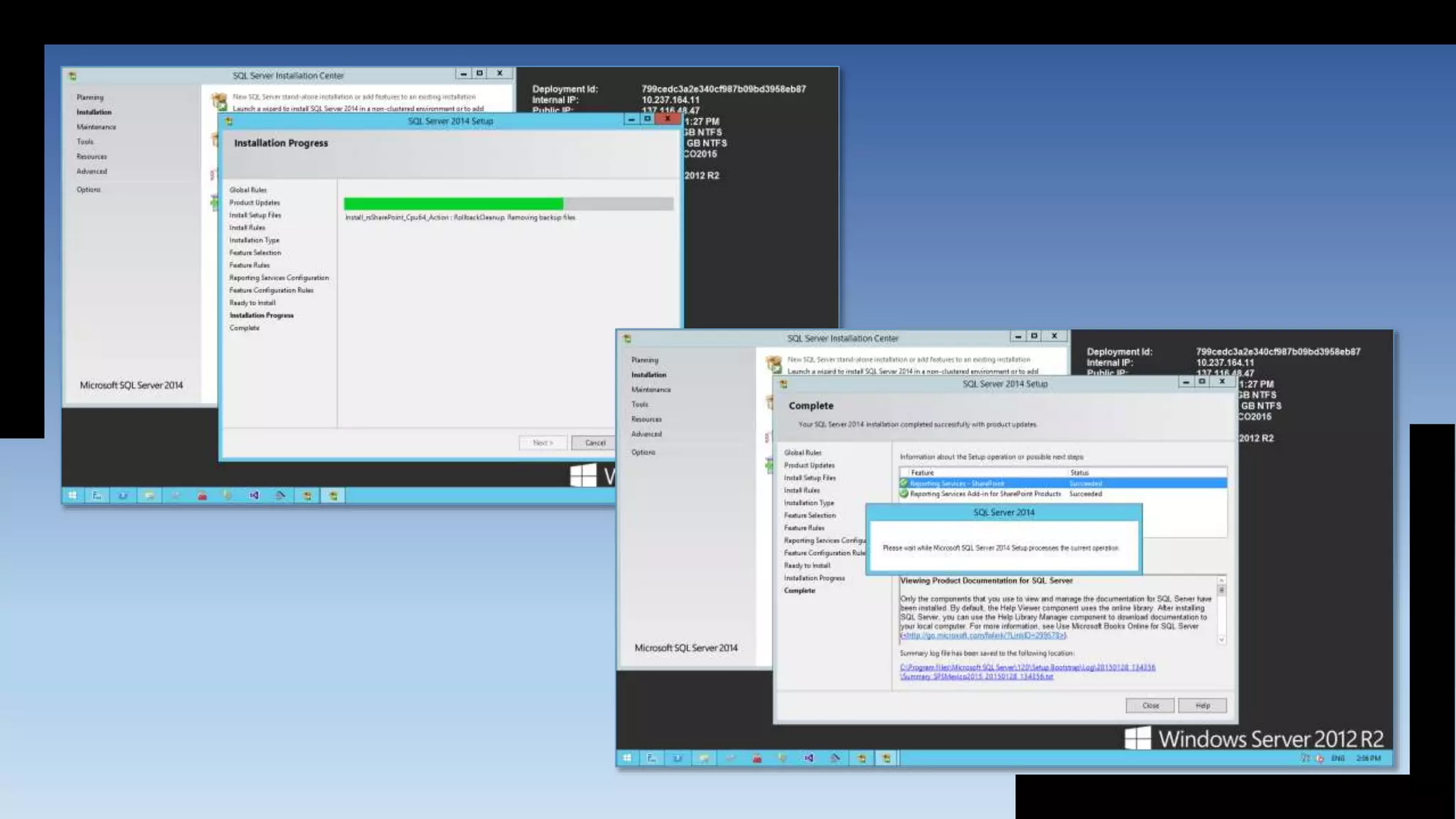Click down arrow of documentation text scrollbar
1456x819 pixels.
coord(1221,640)
